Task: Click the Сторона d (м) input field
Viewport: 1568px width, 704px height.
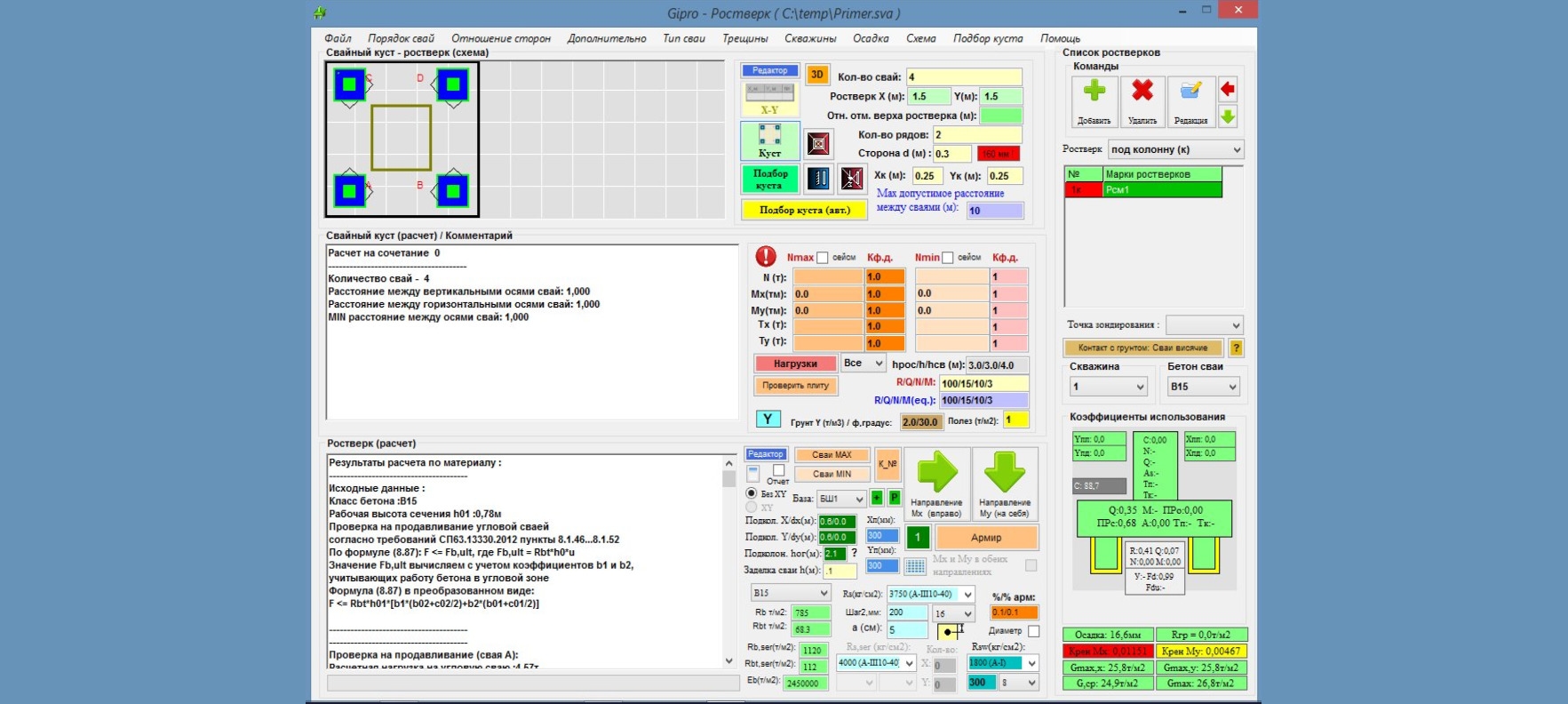Action: click(951, 154)
